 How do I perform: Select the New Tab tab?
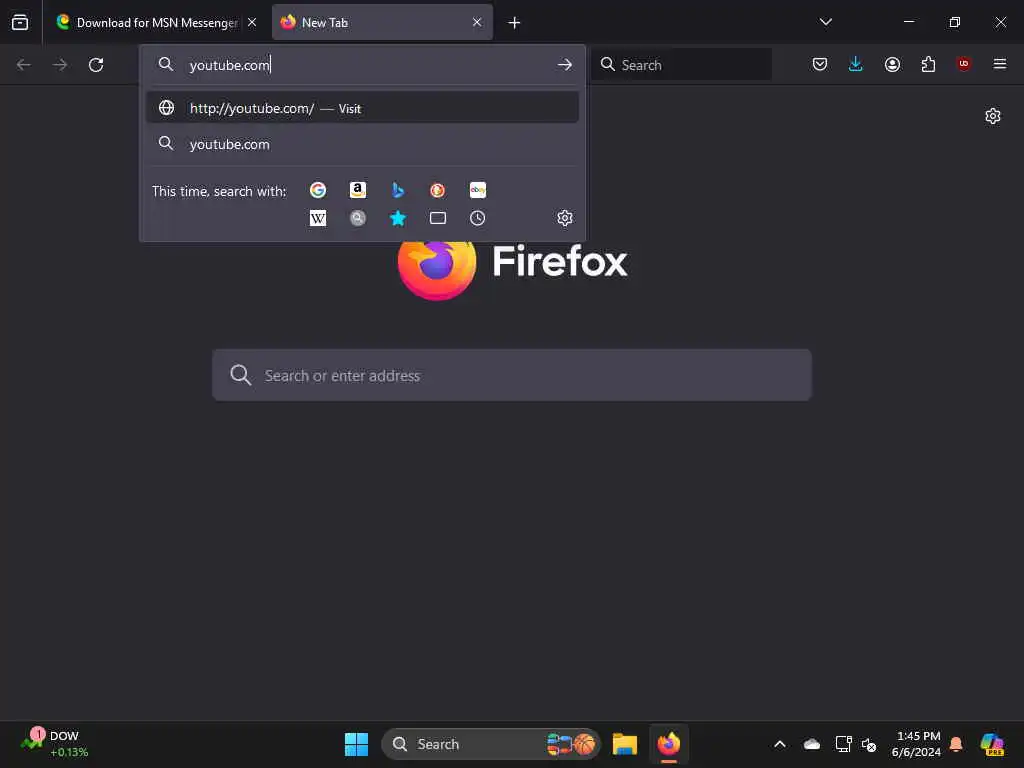[x=382, y=22]
